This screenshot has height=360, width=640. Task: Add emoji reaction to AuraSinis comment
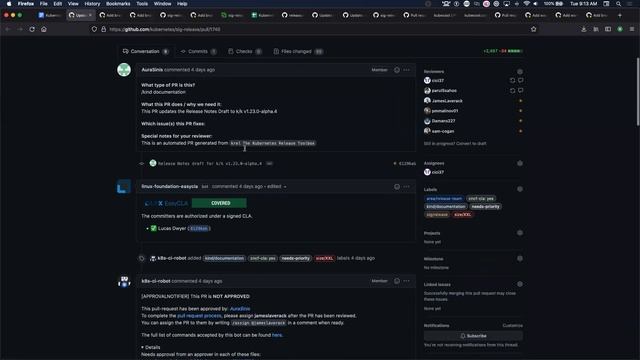click(397, 70)
